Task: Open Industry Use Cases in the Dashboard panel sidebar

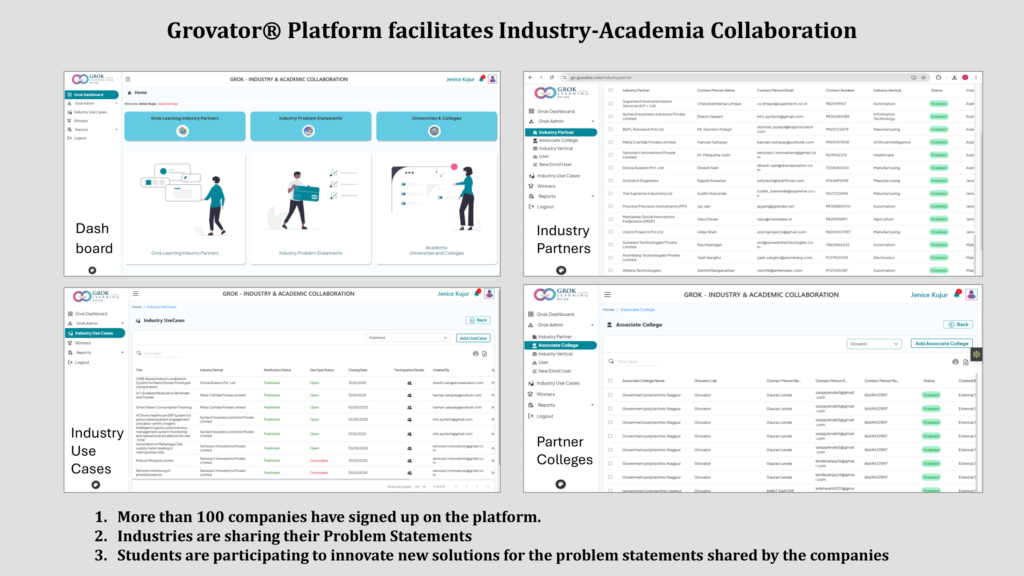Action: (x=91, y=112)
